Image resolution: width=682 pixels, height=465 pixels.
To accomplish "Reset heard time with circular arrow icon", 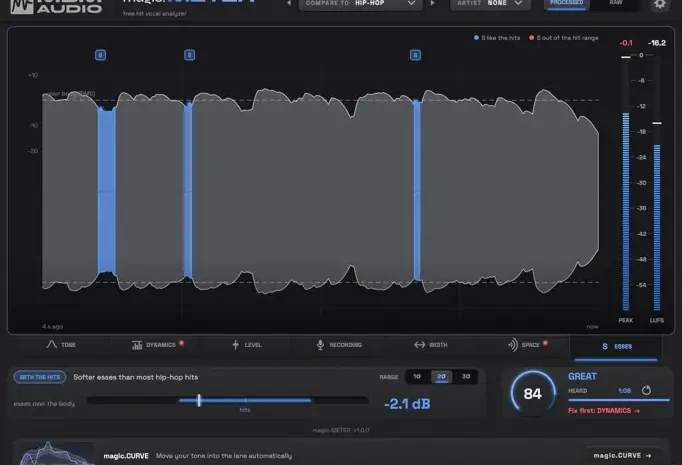I will [646, 390].
